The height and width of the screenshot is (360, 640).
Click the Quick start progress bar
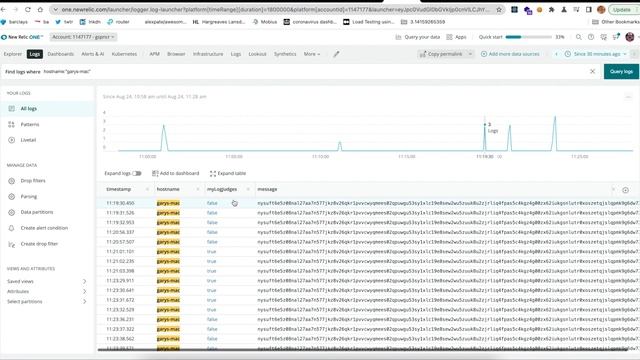point(528,37)
